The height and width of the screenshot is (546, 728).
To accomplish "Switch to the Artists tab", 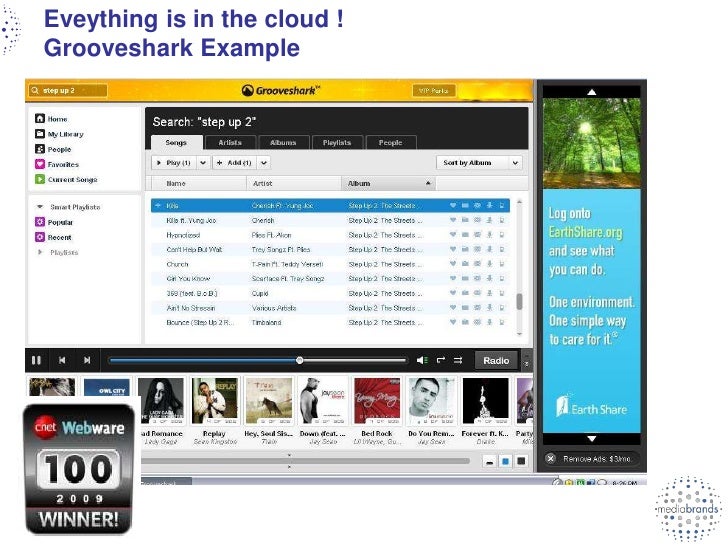I will [x=230, y=143].
